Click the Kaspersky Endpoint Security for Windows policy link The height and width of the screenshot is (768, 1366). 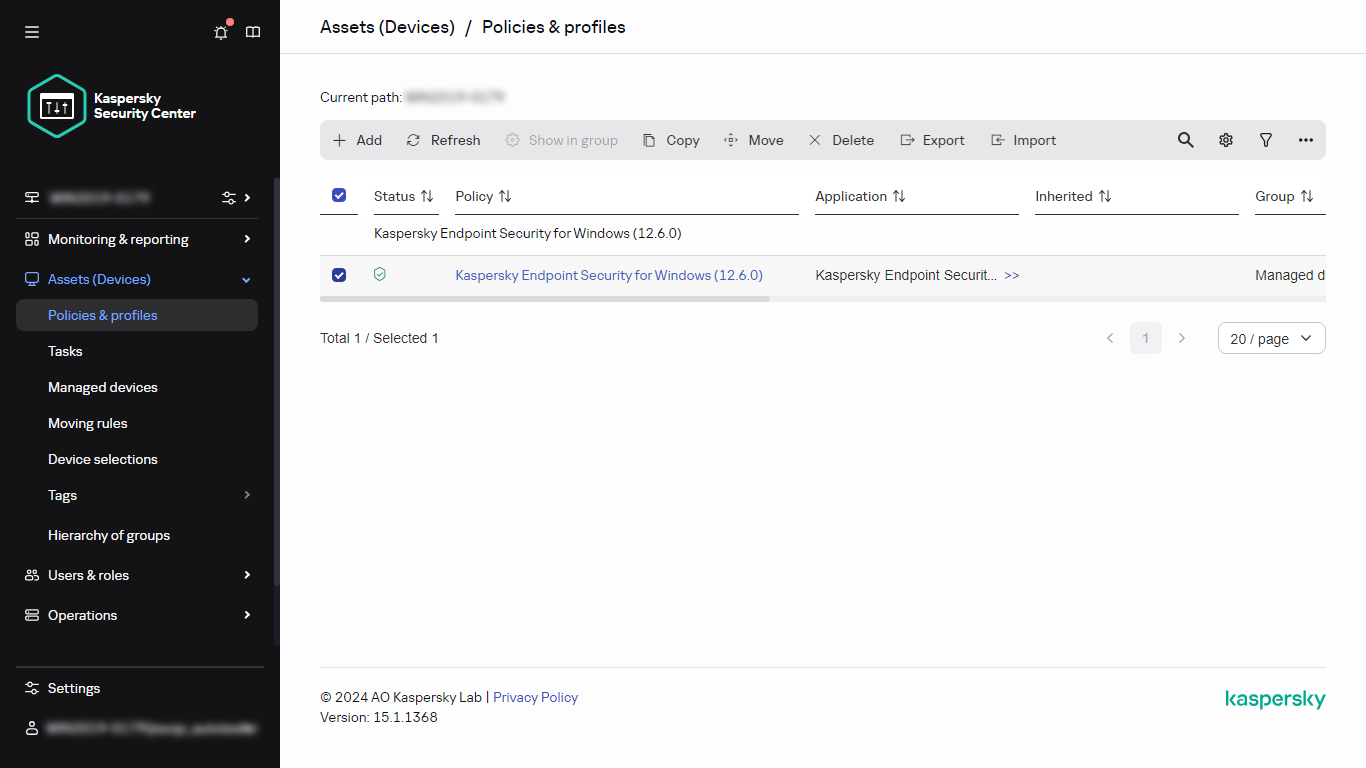608,275
